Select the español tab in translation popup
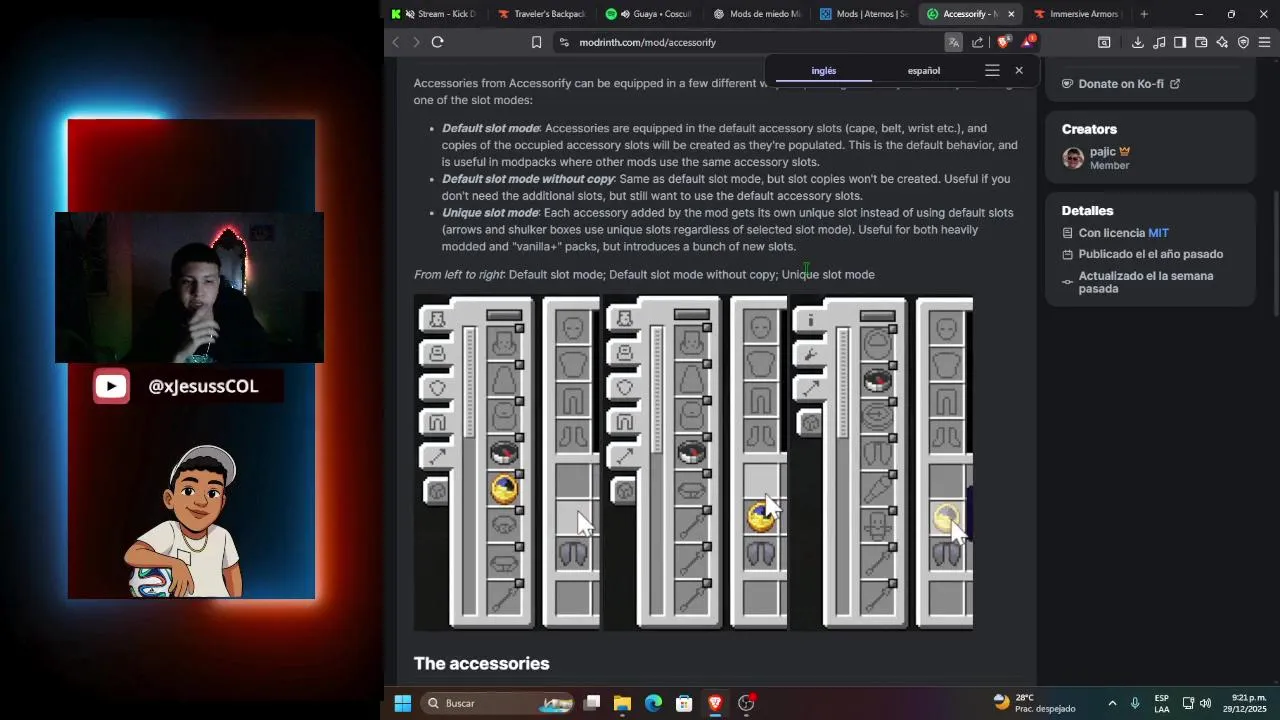Screen dimensions: 1280x720 coord(924,71)
